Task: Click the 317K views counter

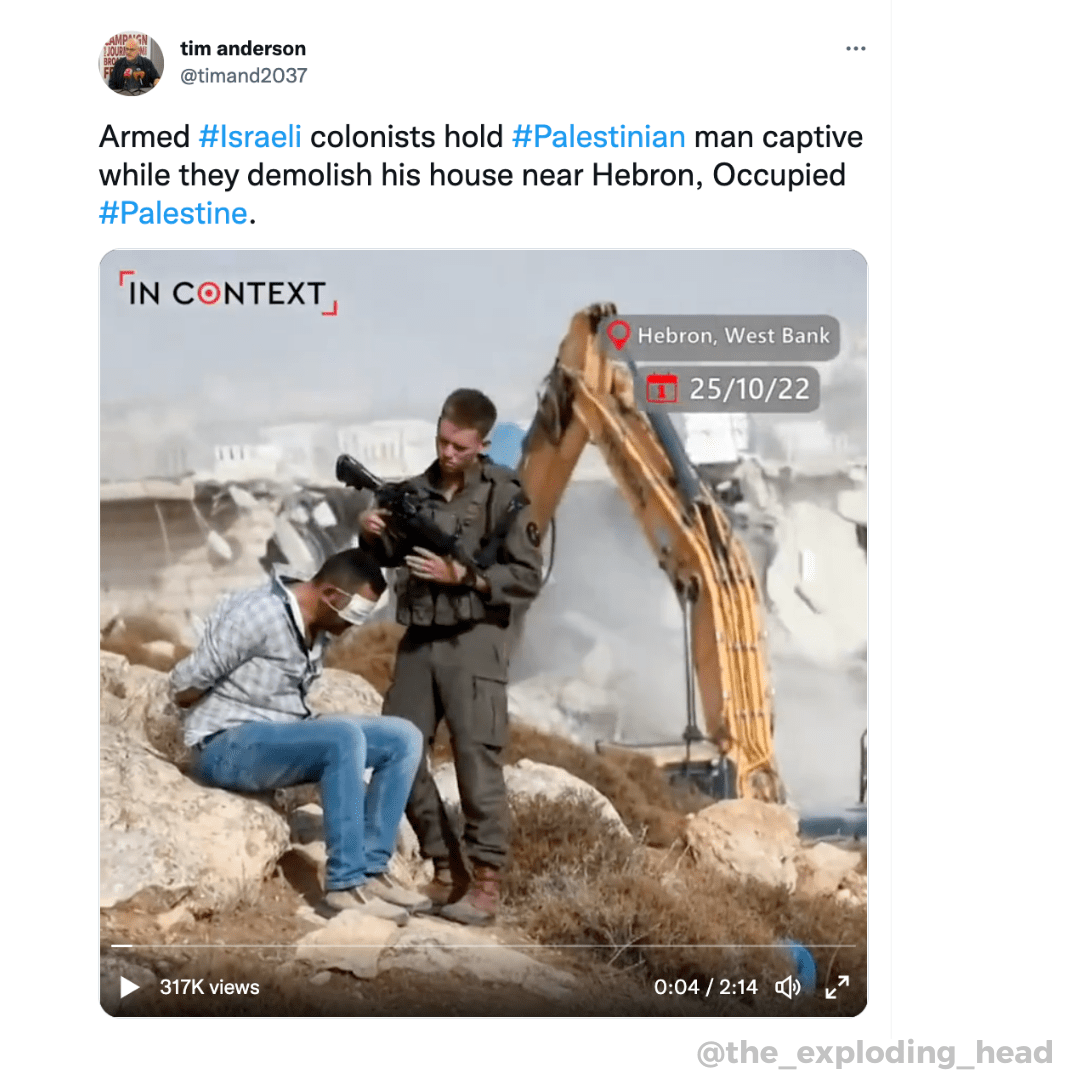Action: click(209, 987)
